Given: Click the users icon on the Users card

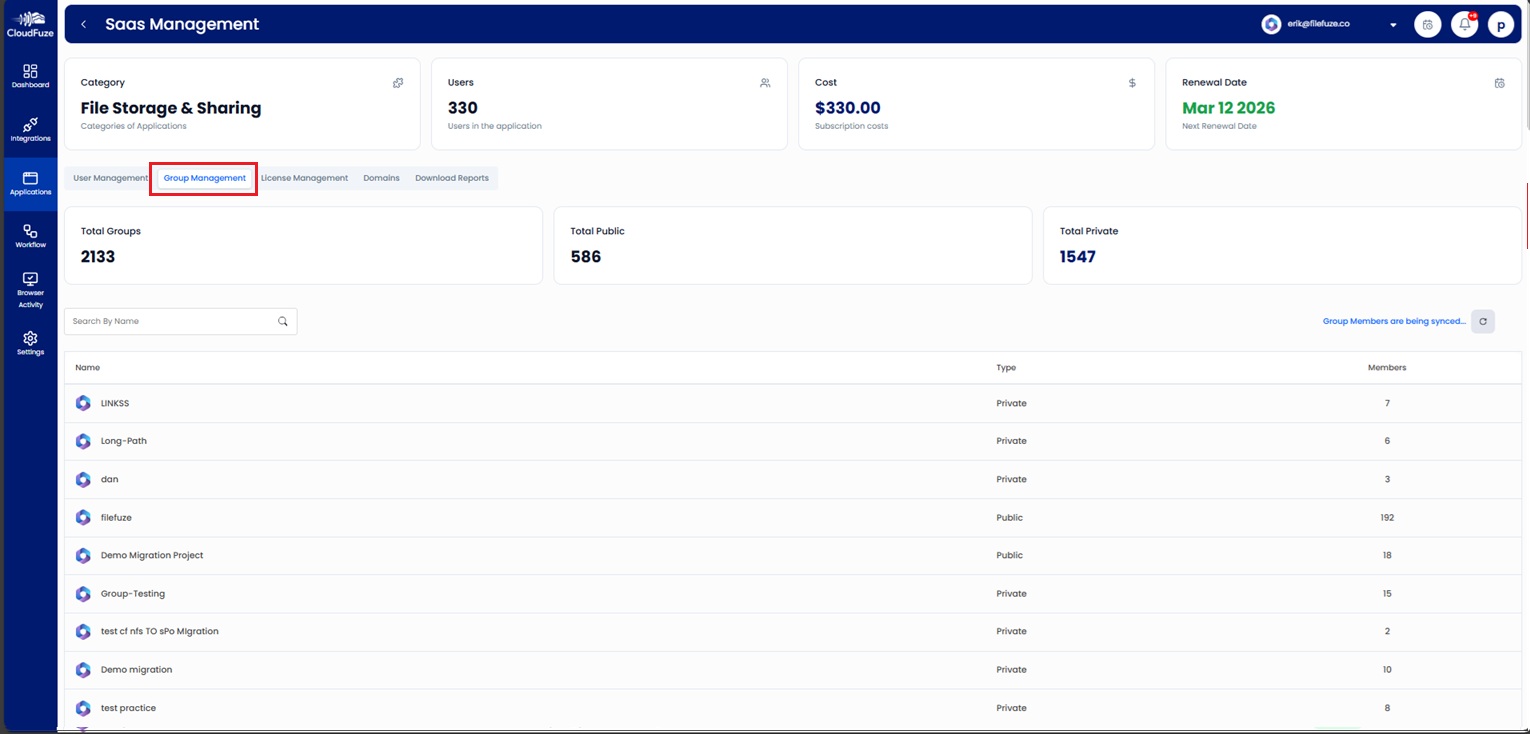Looking at the screenshot, I should [x=765, y=83].
